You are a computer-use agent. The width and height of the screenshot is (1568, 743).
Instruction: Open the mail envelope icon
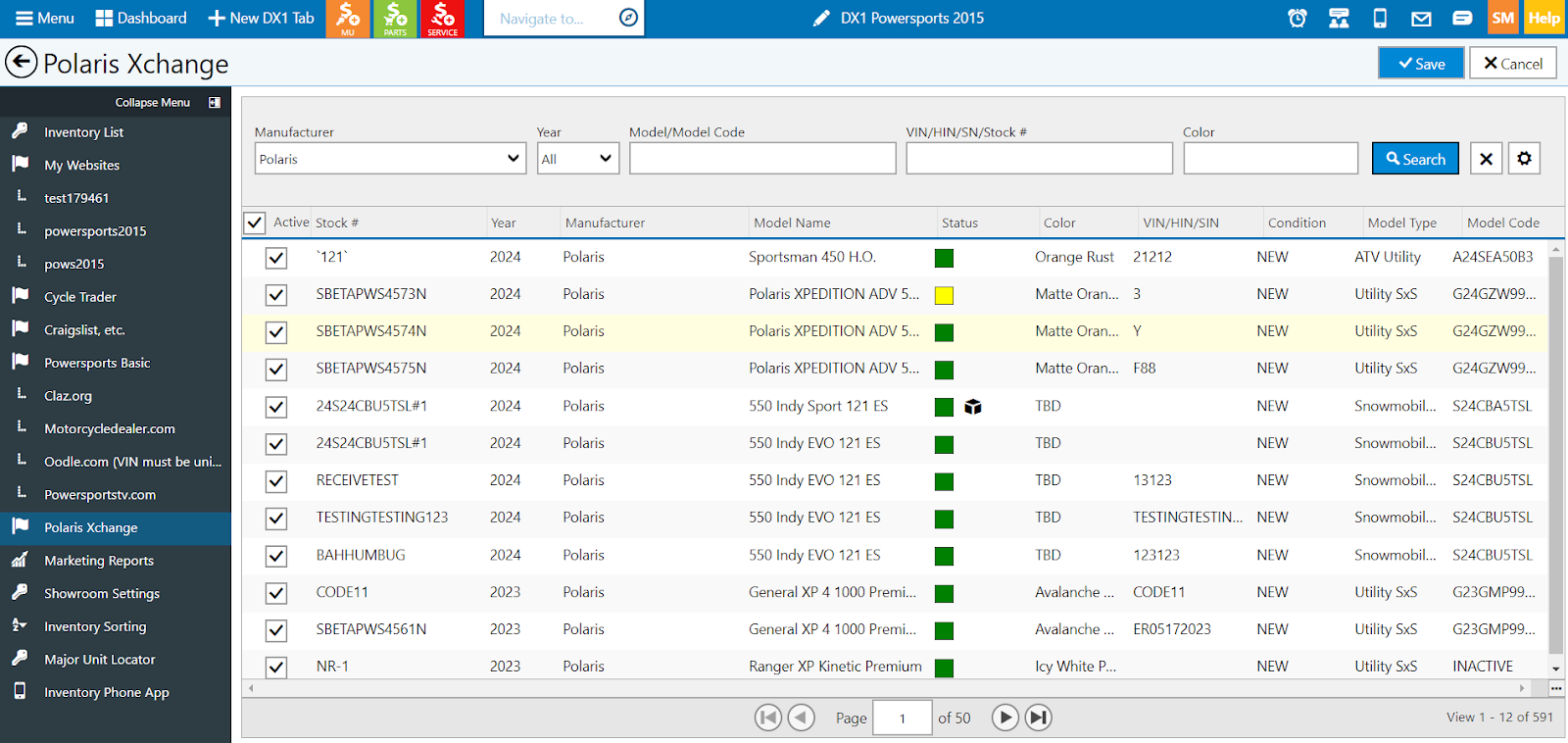click(1421, 18)
